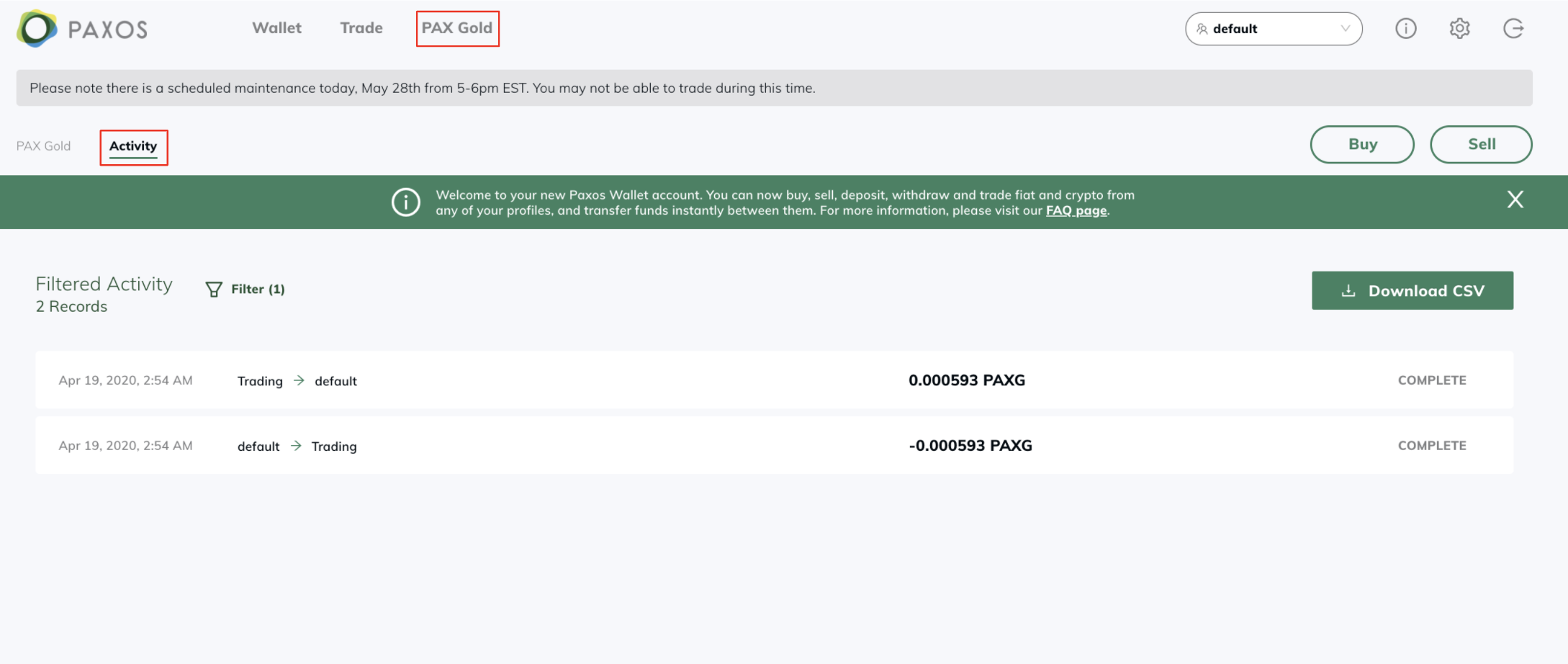Expand the default profile dropdown
This screenshot has height=664, width=1568.
(x=1274, y=29)
